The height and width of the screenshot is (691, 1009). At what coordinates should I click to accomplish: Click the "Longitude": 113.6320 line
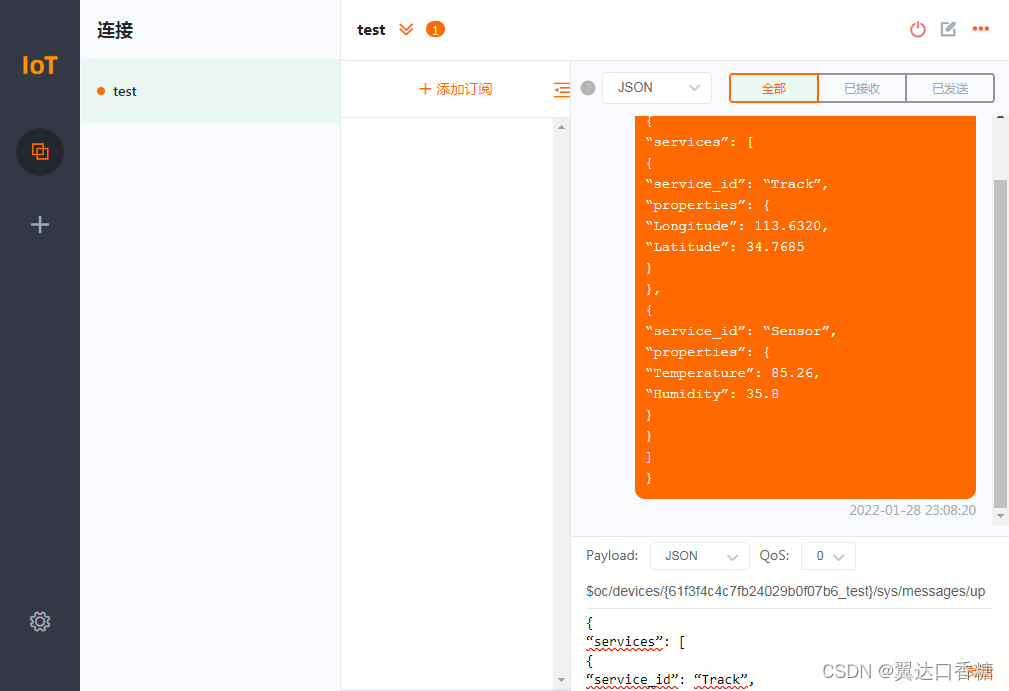(737, 226)
